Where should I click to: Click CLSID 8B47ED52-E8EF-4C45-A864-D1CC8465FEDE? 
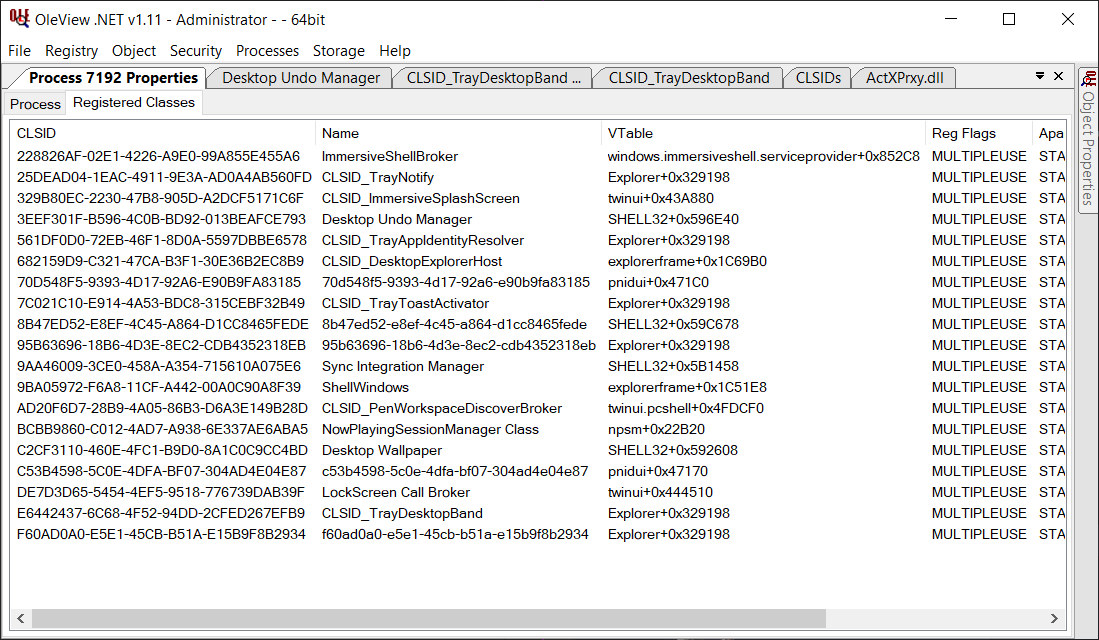[163, 325]
